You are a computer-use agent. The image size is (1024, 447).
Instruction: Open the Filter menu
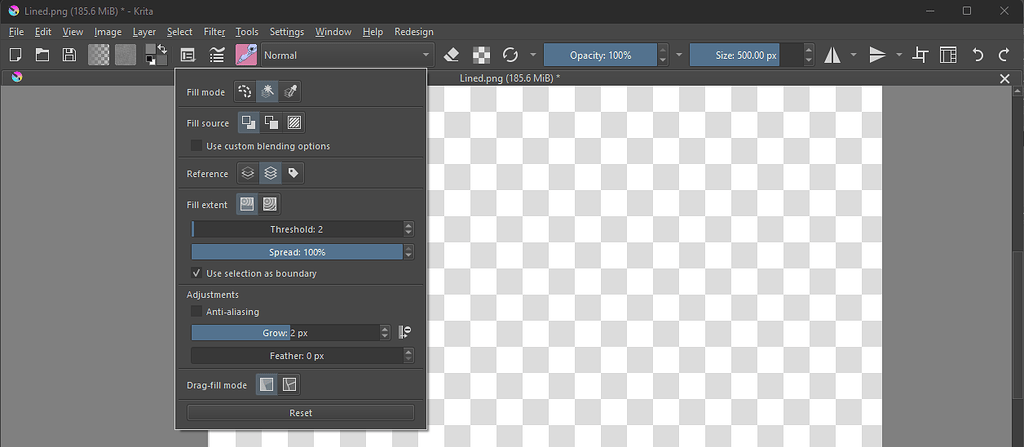click(x=214, y=32)
